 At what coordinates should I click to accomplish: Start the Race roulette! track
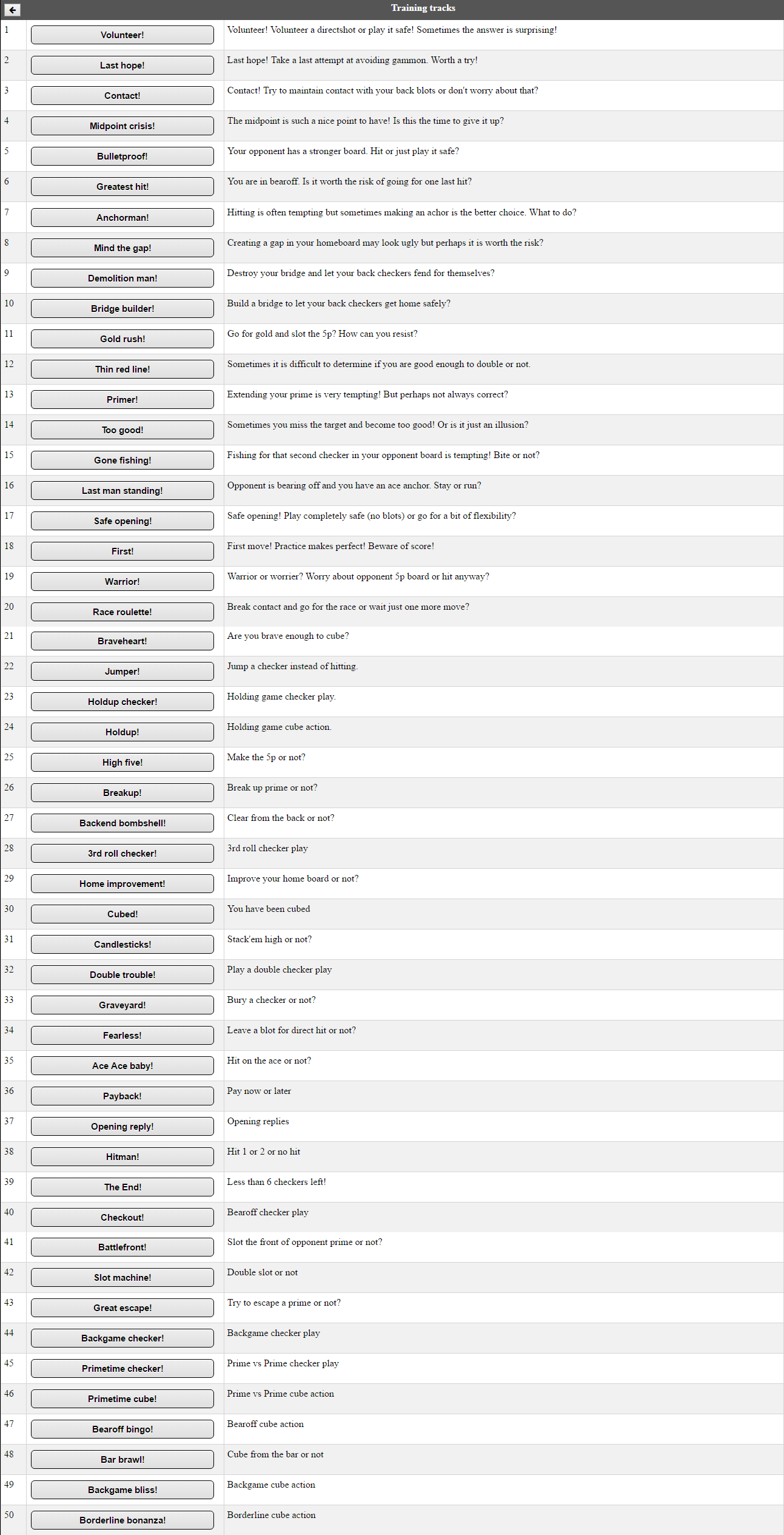tap(122, 612)
